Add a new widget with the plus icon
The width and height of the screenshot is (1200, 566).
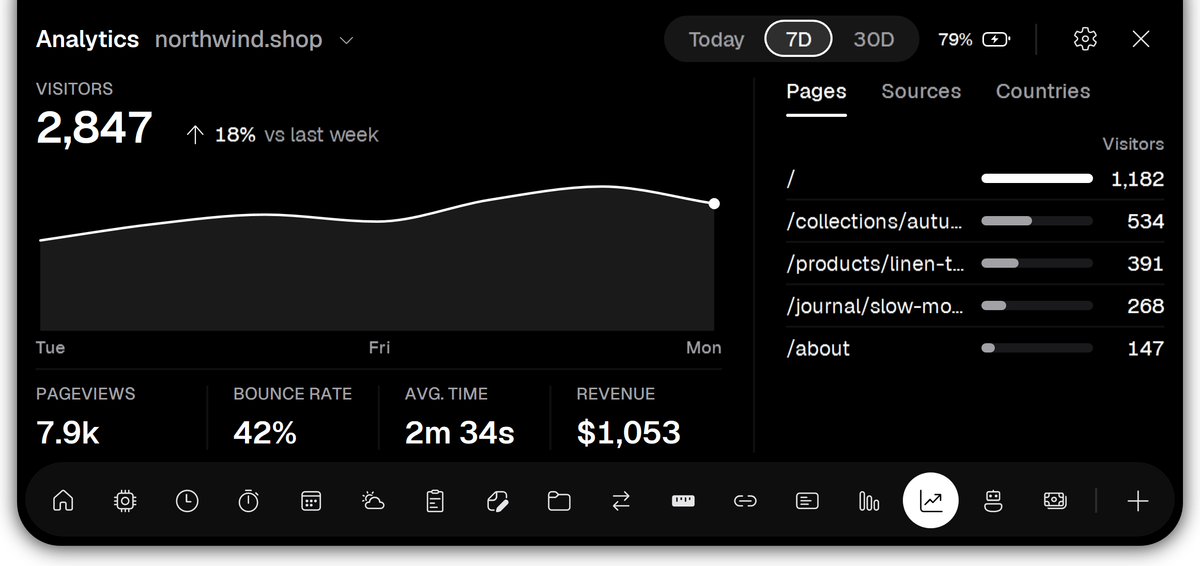[1138, 501]
